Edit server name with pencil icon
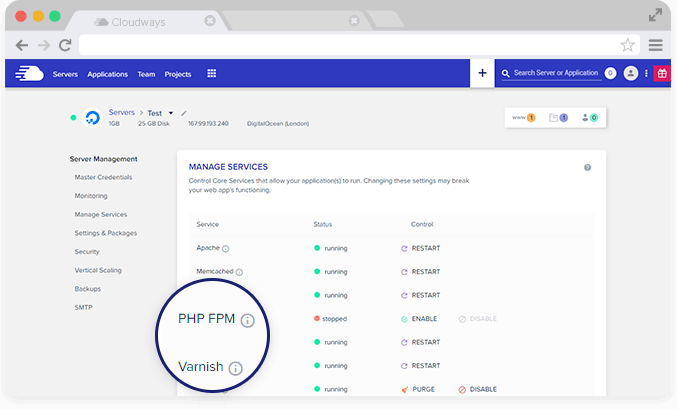This screenshot has width=677, height=409. coord(184,113)
